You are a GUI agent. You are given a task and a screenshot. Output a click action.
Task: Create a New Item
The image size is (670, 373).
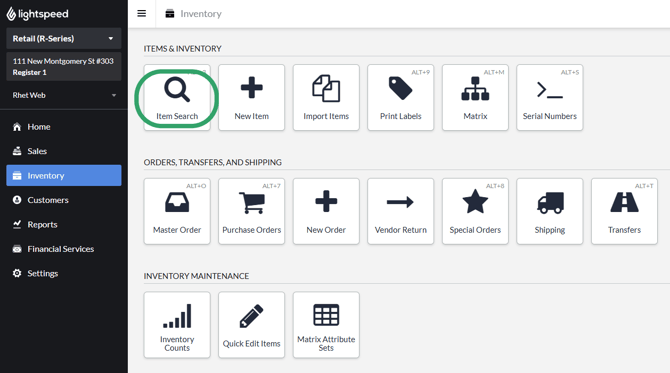click(251, 97)
